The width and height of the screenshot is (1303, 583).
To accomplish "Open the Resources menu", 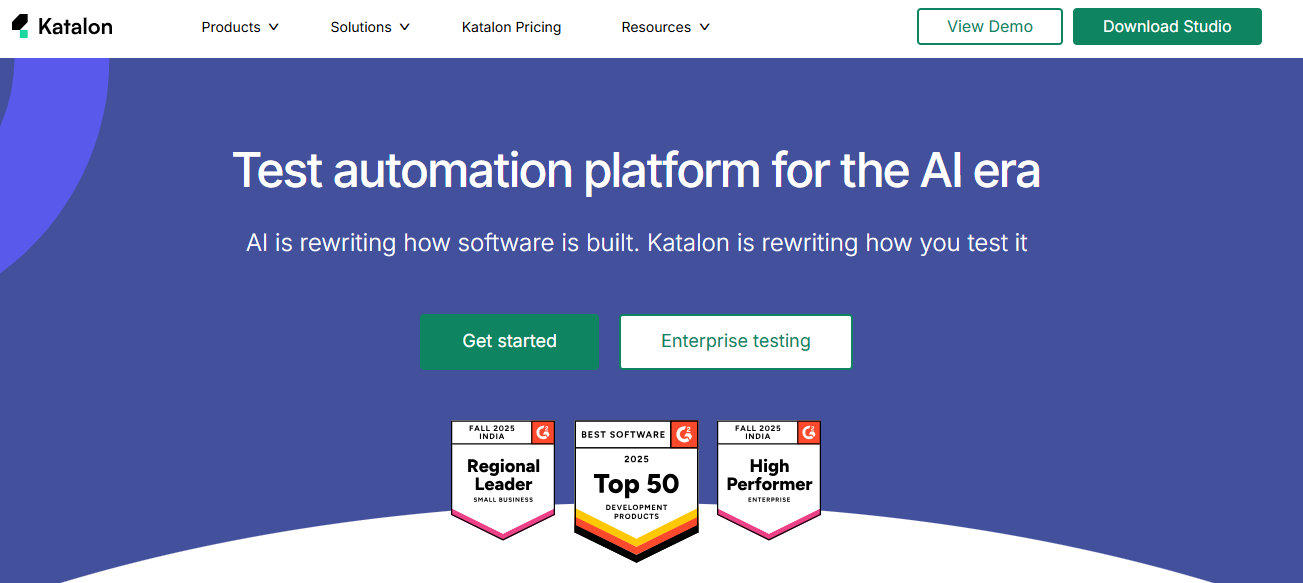I will tap(656, 27).
